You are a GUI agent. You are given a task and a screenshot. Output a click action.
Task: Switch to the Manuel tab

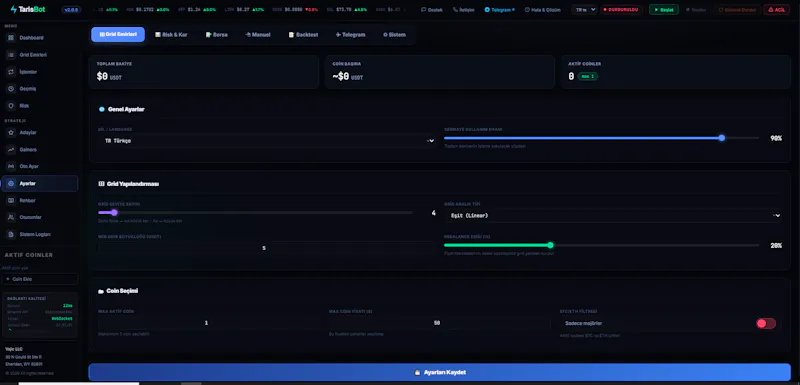pos(258,35)
